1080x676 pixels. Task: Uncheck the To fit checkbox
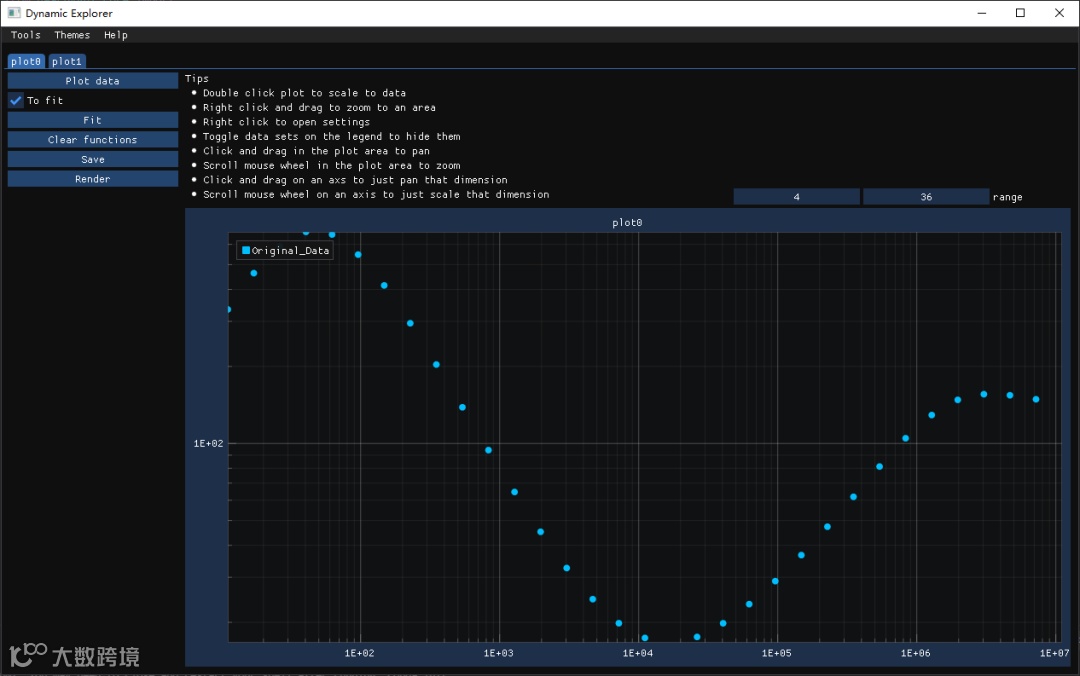(x=16, y=100)
